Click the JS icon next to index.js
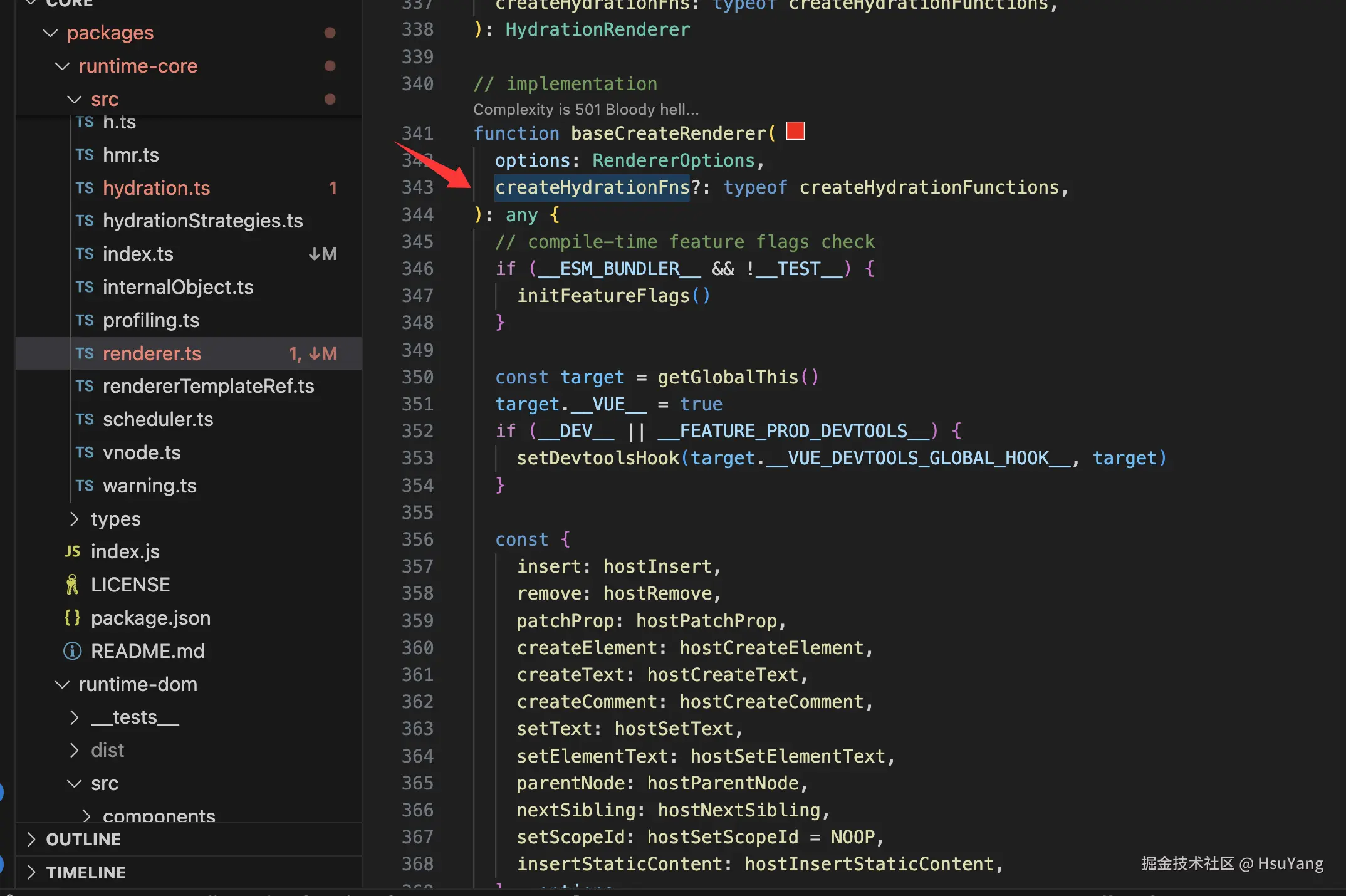Image resolution: width=1346 pixels, height=896 pixels. click(73, 551)
